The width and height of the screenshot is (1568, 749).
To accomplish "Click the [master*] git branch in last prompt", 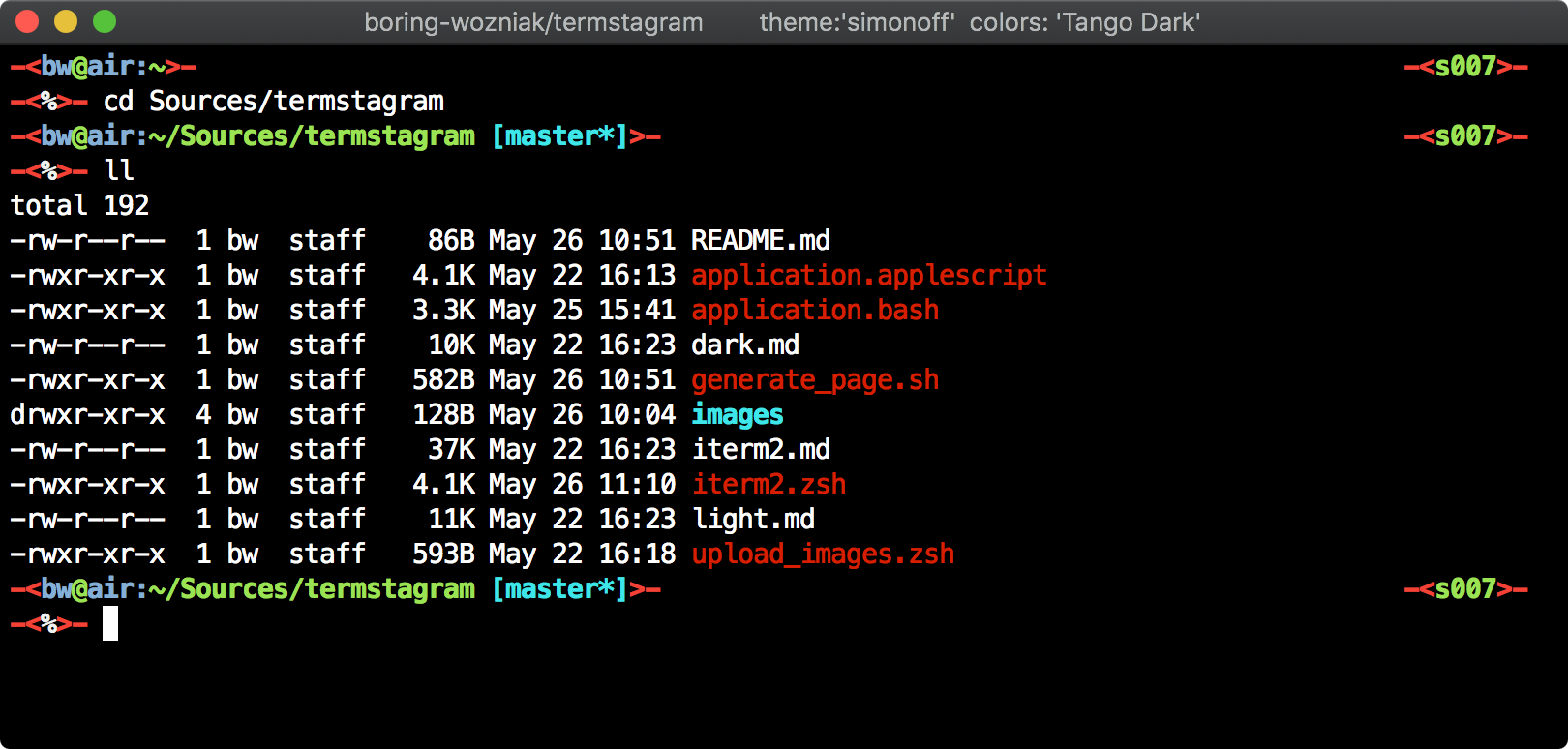I will point(559,588).
